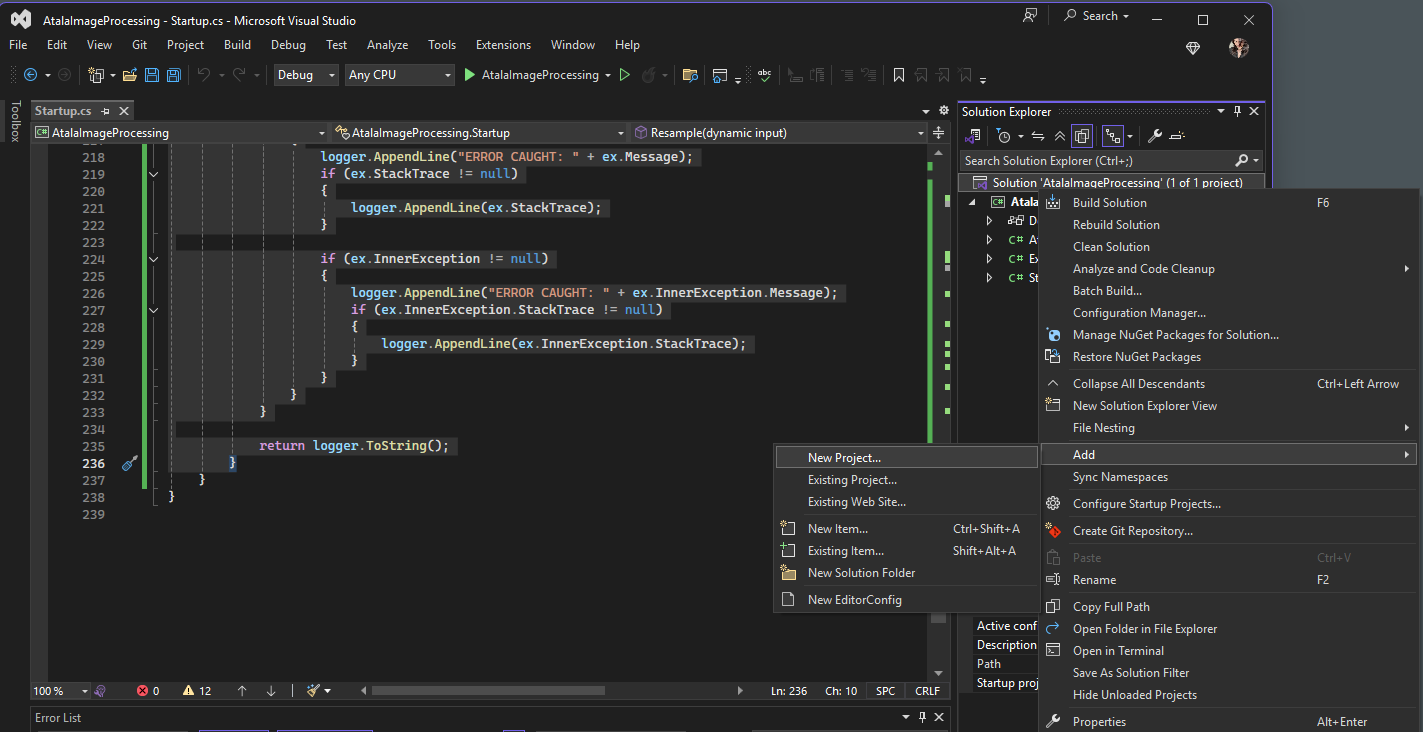Start debugging AtalaImageProcessing with green play button
Screen dimensions: 1423x732
pos(470,75)
